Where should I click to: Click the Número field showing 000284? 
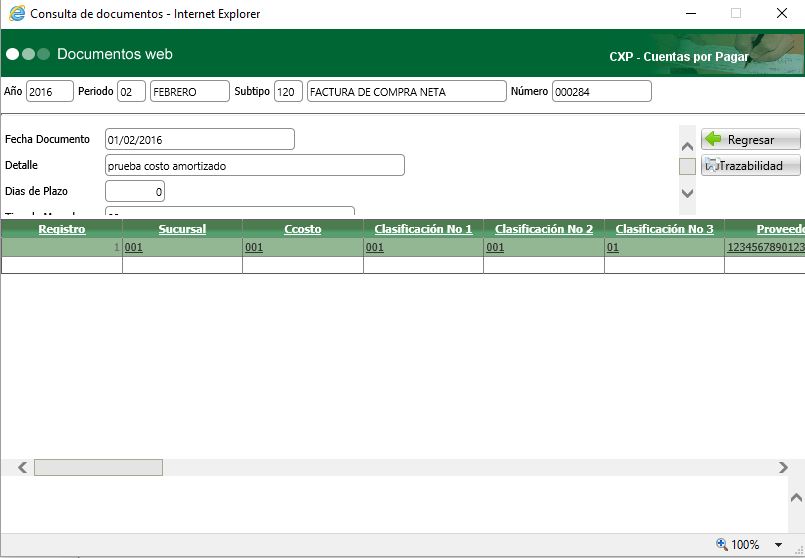(x=602, y=91)
